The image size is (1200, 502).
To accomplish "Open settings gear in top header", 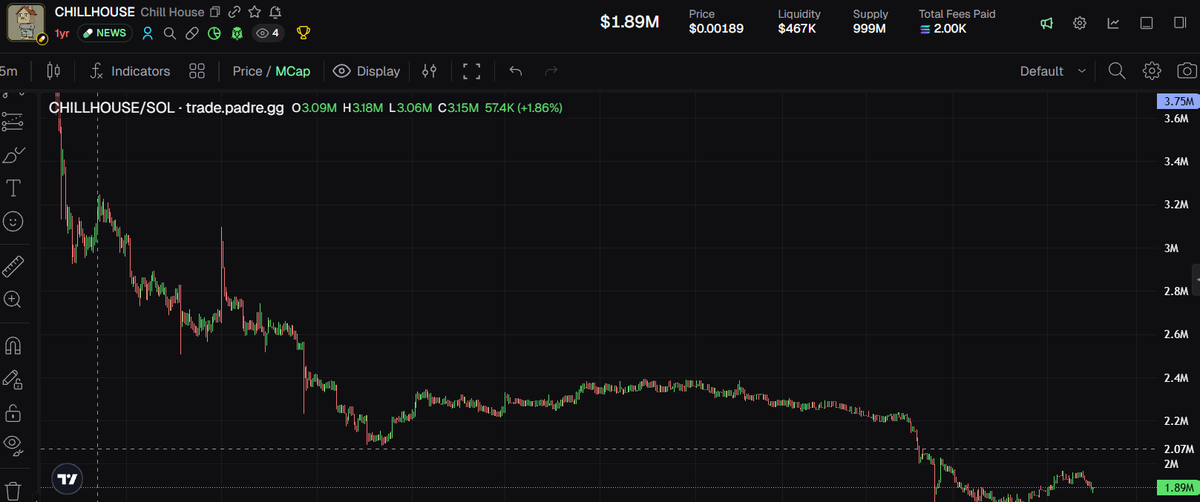I will click(1080, 23).
